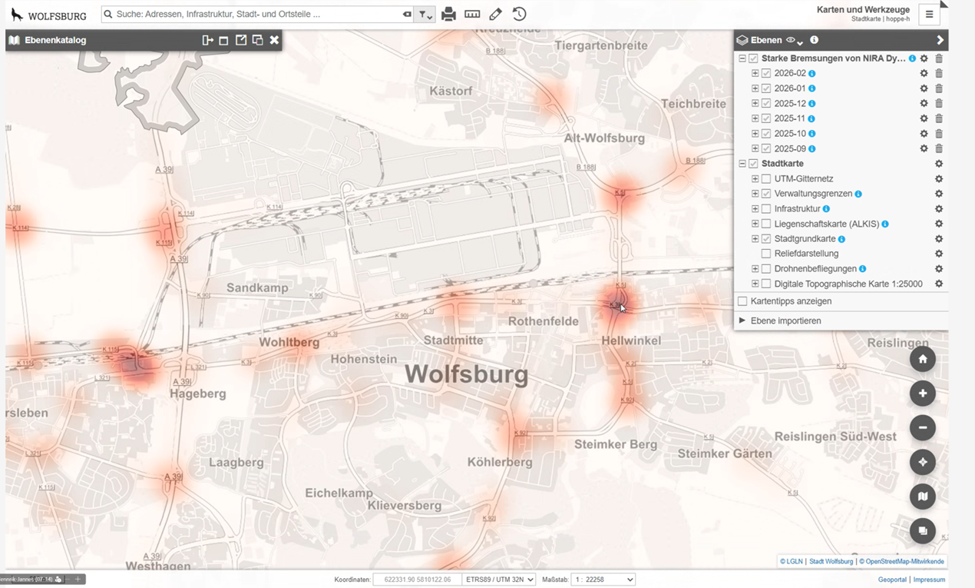Screen dimensions: 975x588
Task: Enable the UTM-Gitternetz layer
Action: [766, 179]
